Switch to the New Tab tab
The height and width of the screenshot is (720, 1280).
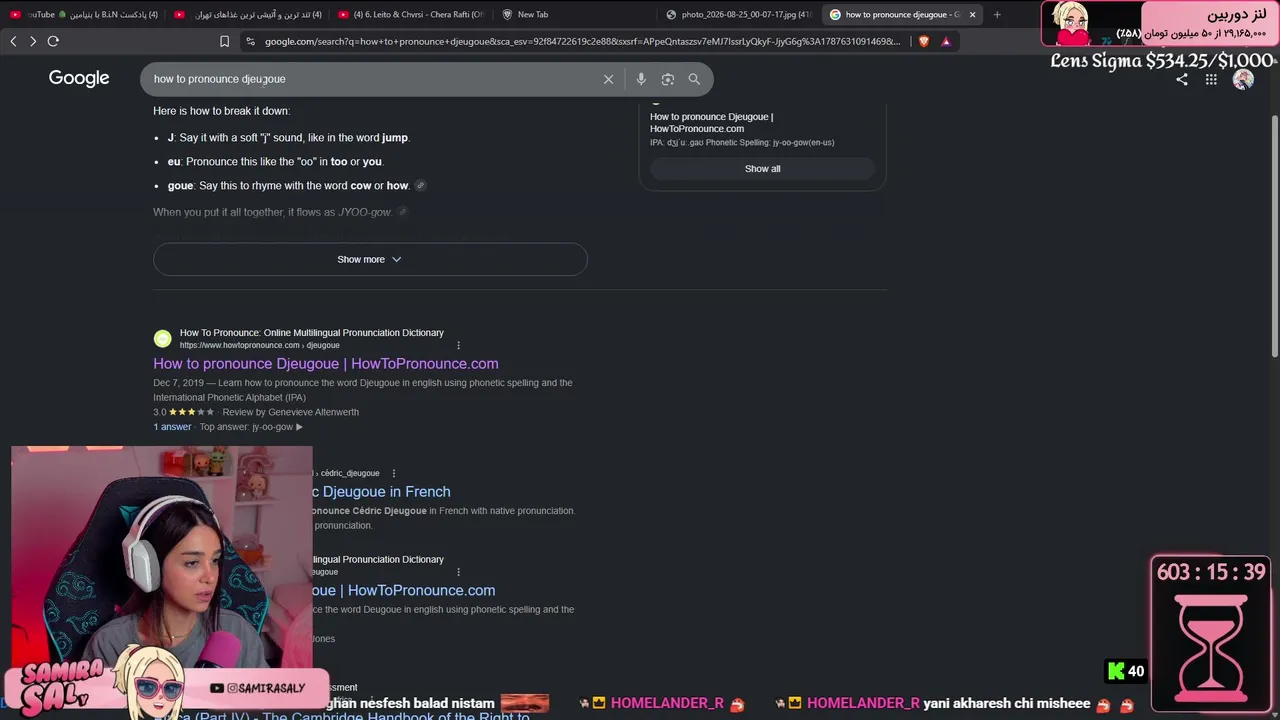point(575,14)
